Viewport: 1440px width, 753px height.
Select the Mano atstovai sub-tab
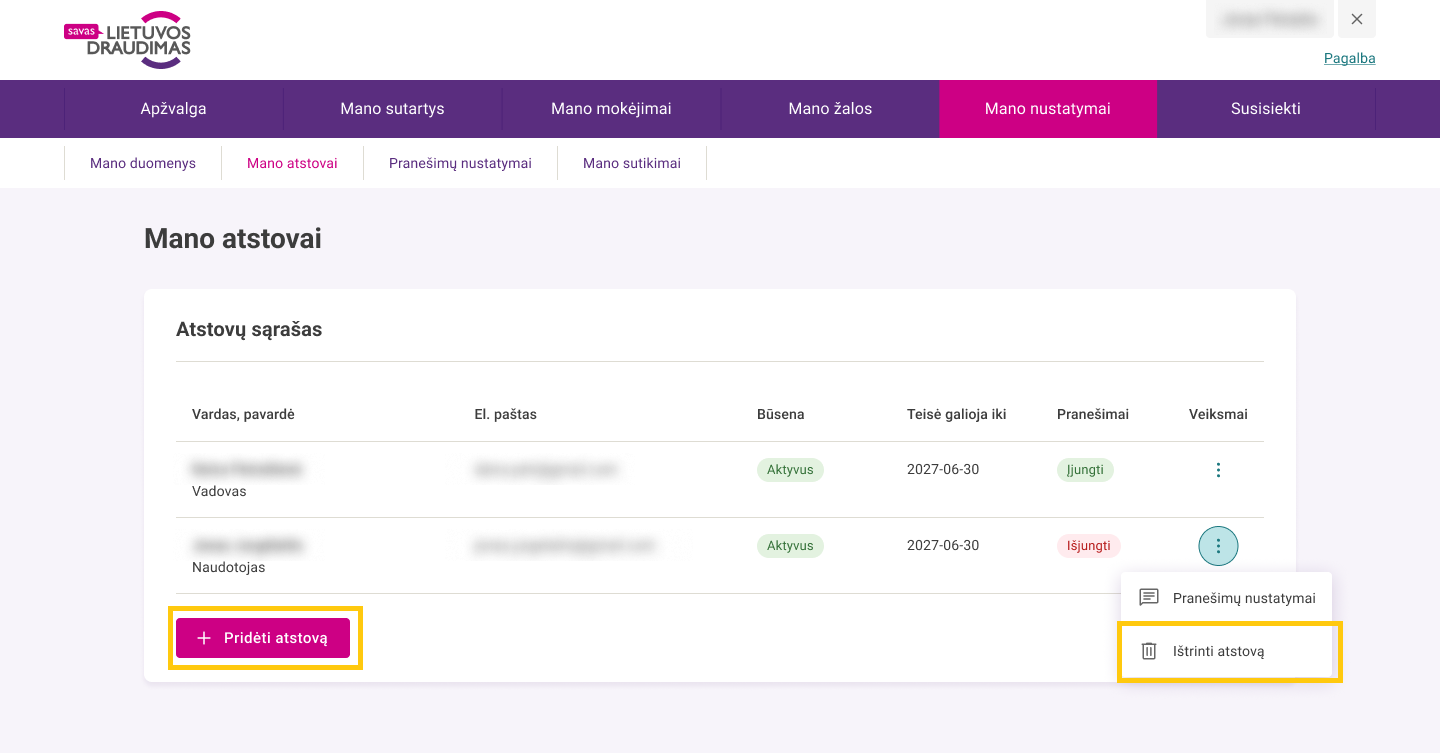tap(292, 163)
